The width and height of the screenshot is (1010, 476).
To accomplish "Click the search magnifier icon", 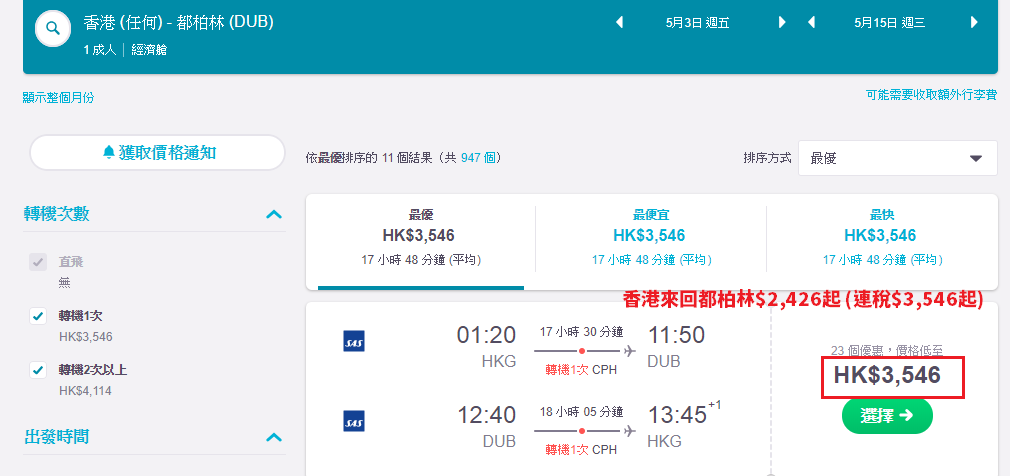I will coord(53,28).
